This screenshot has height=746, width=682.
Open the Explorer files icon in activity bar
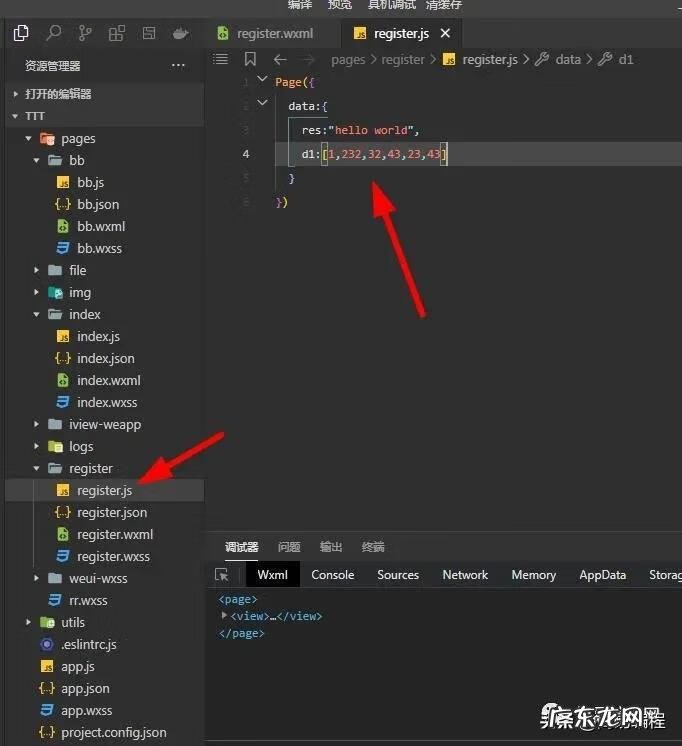click(20, 33)
